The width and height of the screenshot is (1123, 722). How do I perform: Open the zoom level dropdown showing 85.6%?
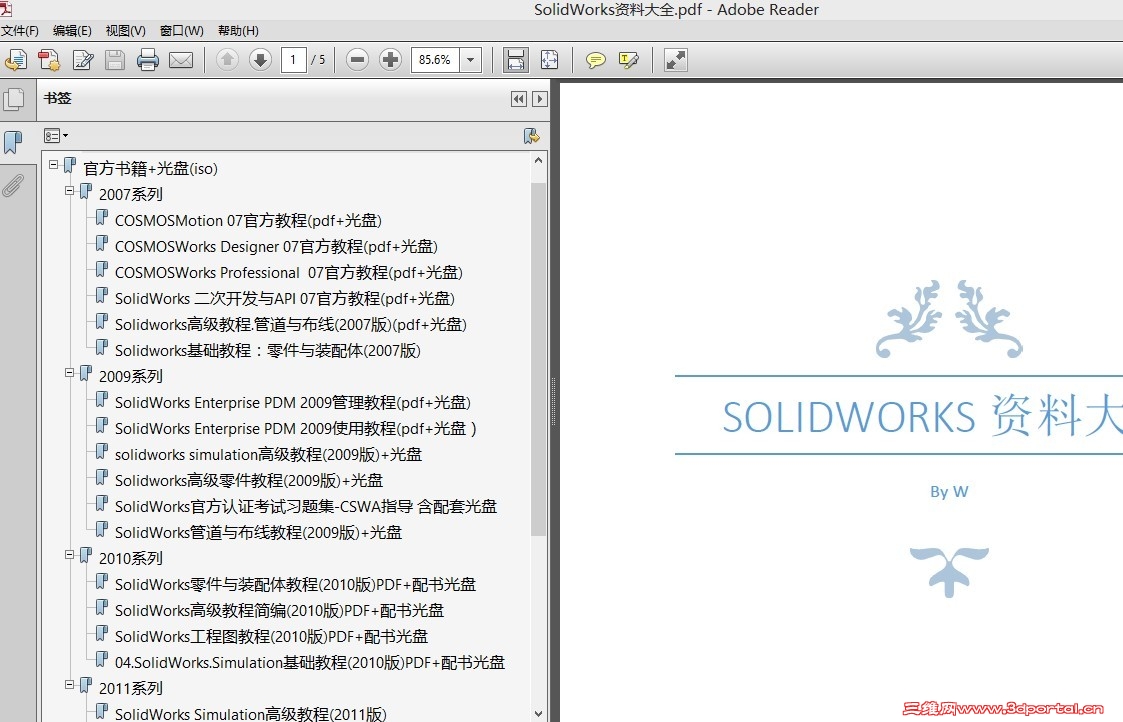coord(469,60)
